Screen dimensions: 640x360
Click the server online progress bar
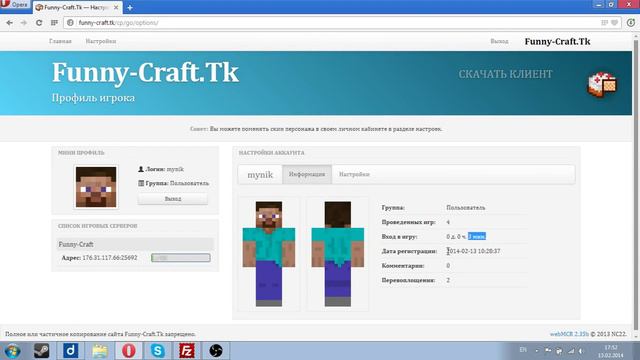tap(181, 258)
